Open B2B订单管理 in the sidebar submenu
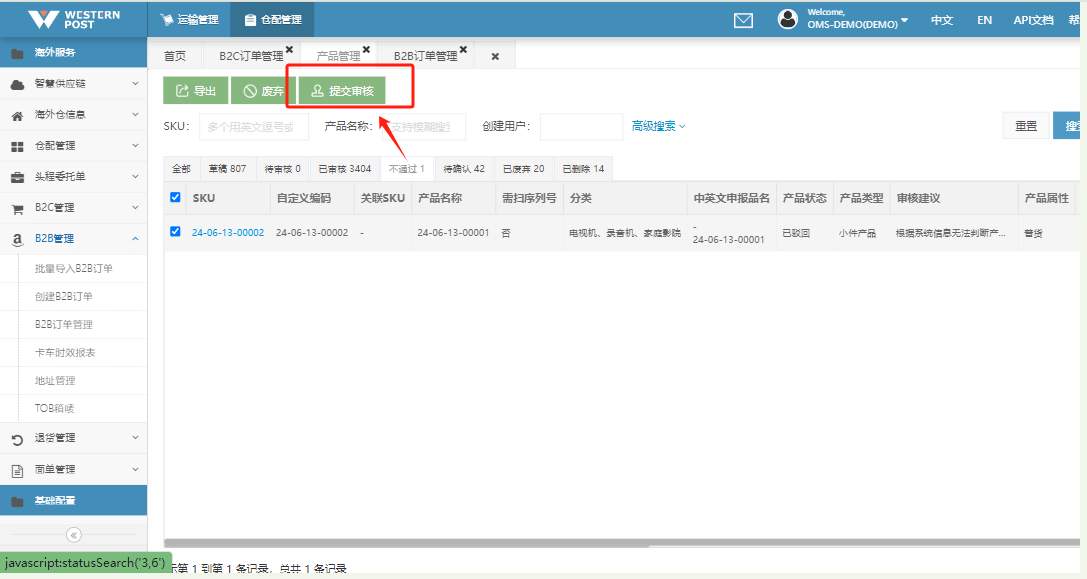Screen dimensions: 1087x579 pos(64,325)
